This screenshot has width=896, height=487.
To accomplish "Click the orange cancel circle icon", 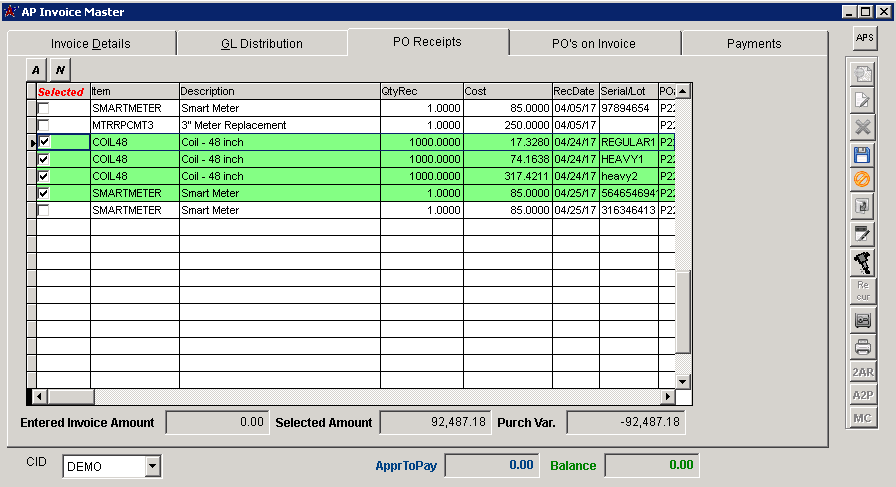I will pyautogui.click(x=862, y=180).
